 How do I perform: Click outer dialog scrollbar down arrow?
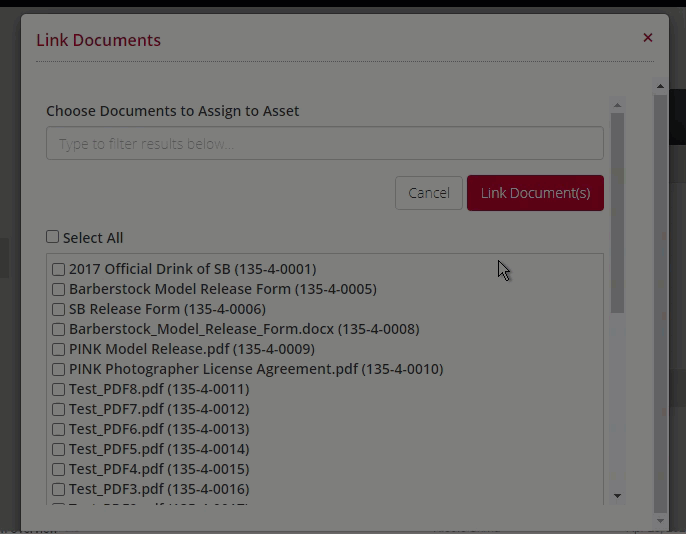[x=660, y=521]
